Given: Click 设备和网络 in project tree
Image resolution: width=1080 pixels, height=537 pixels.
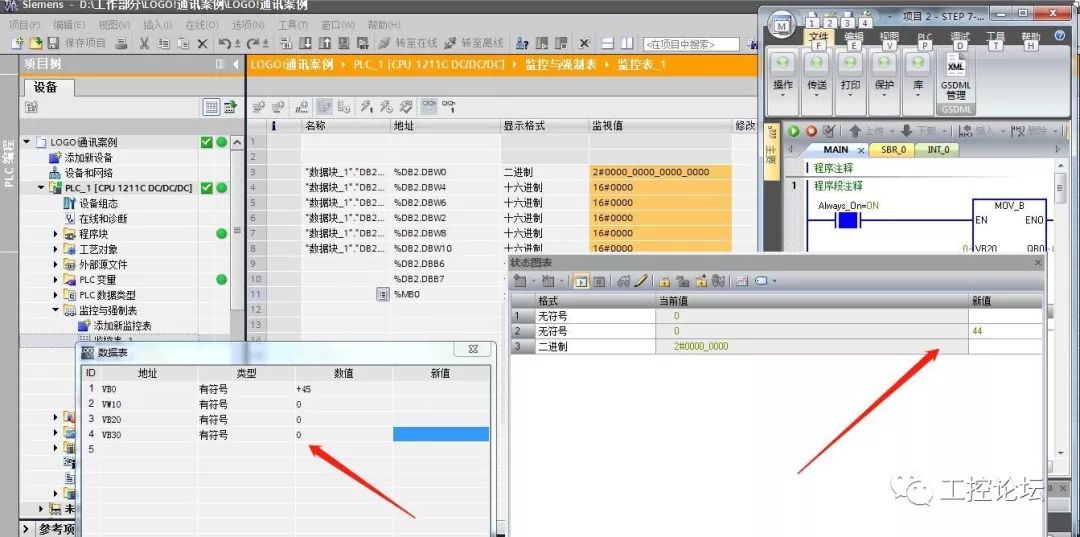Looking at the screenshot, I should [x=89, y=173].
